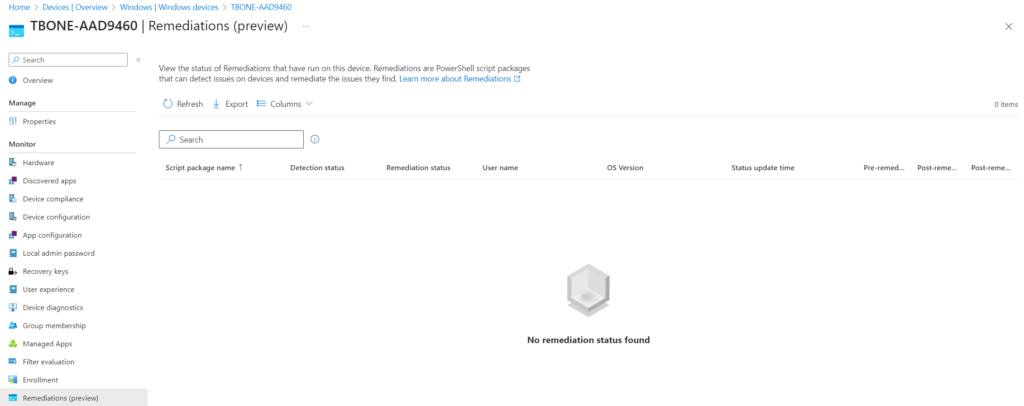Open Managed Apps page
1024x406 pixels.
click(48, 343)
